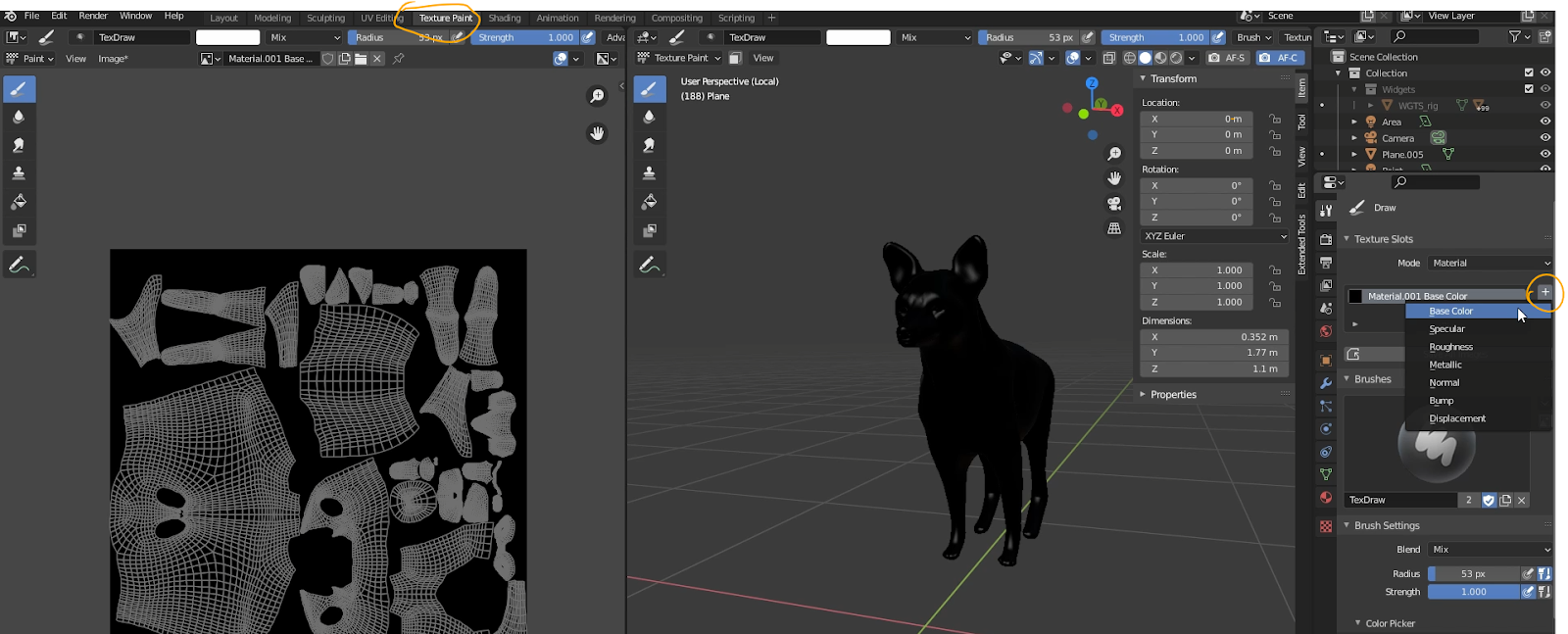Click the outliner search field
Viewport: 1568px width, 634px height.
[x=1435, y=36]
